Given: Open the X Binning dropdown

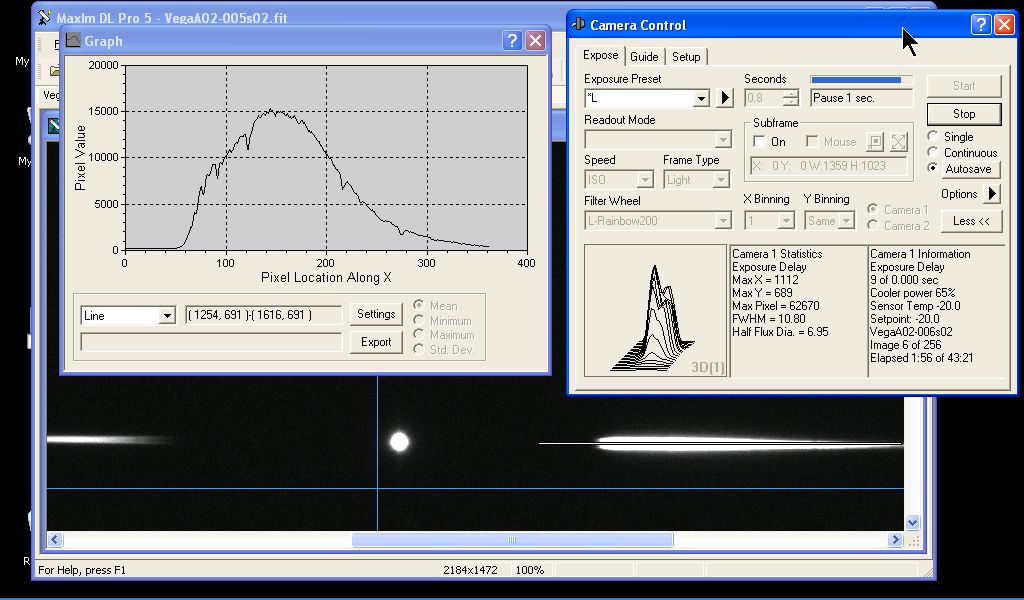Looking at the screenshot, I should tap(786, 221).
